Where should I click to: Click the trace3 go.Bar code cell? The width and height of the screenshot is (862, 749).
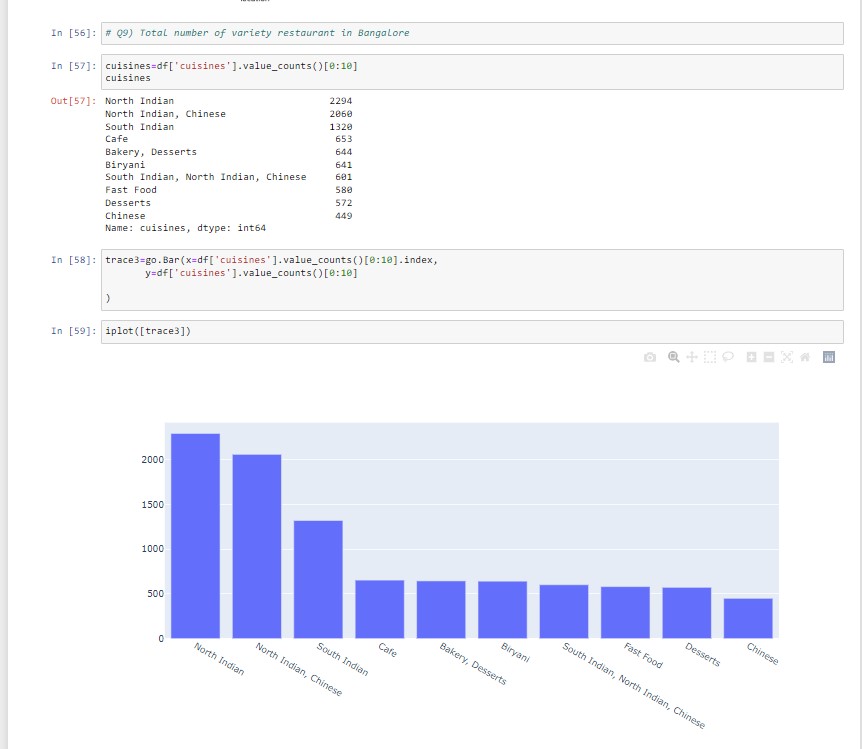coord(472,280)
